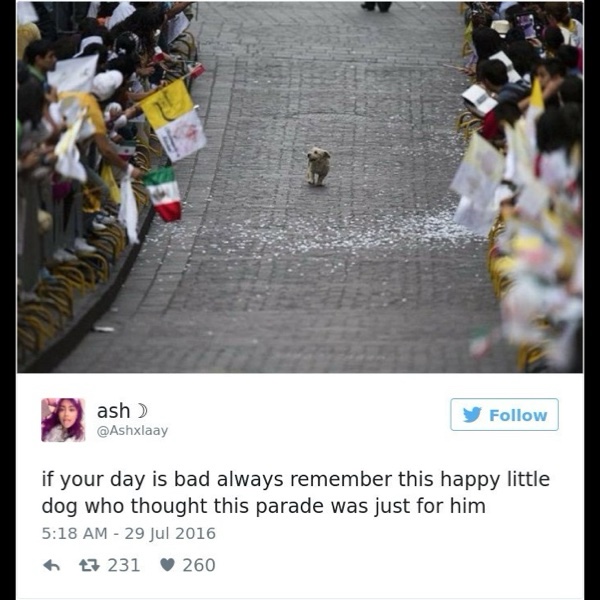This screenshot has height=600, width=600.
Task: Open ash's profile picture
Action: [x=63, y=420]
